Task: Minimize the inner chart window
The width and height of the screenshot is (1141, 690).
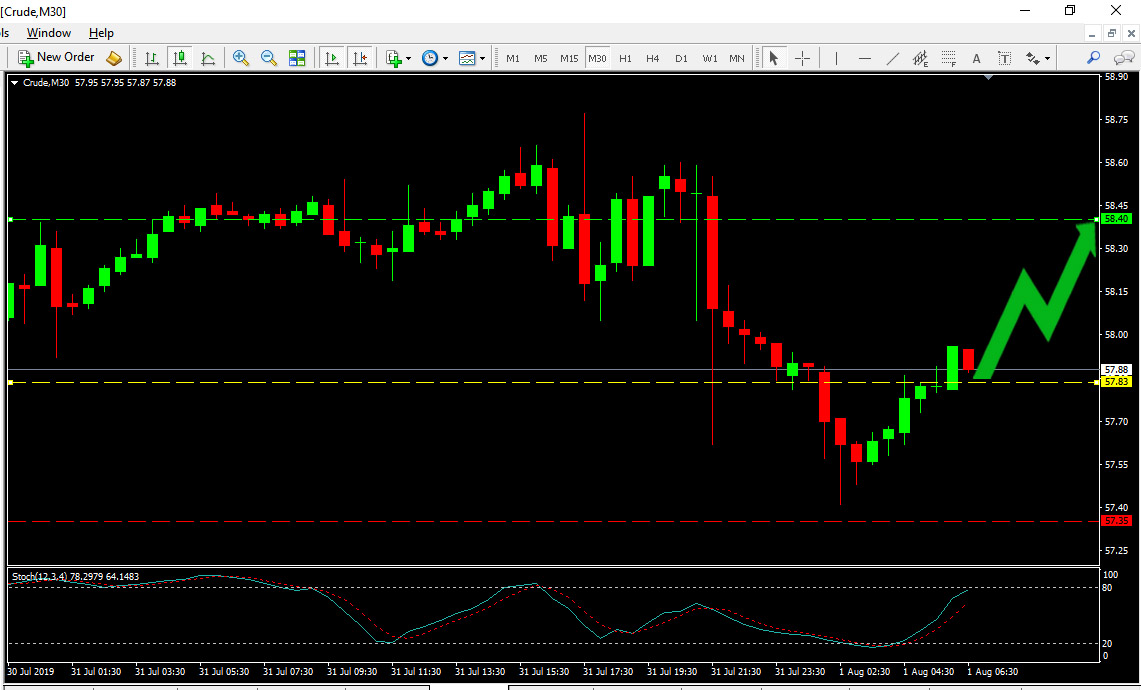Action: (1092, 33)
